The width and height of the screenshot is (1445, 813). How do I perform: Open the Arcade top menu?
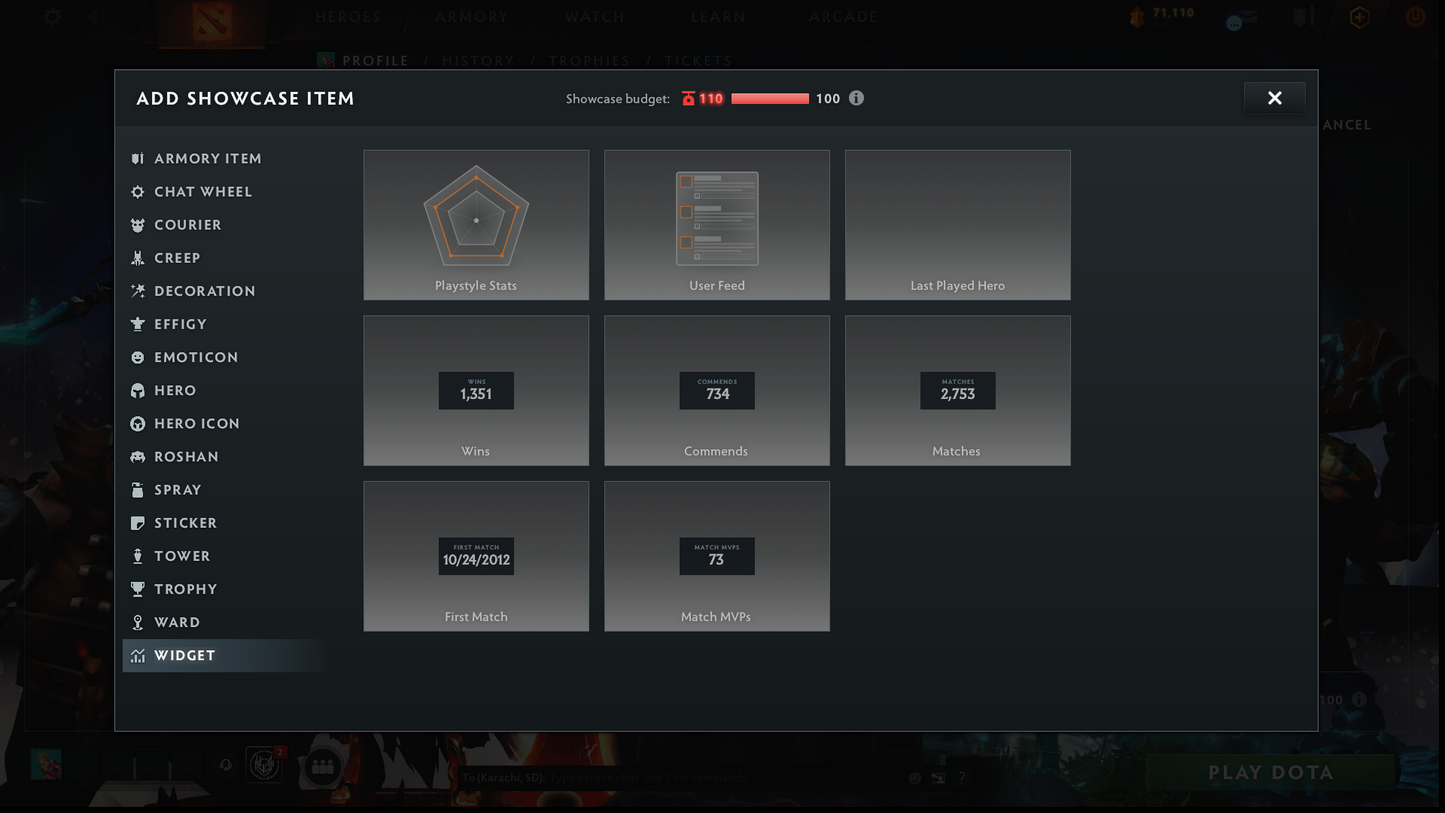coord(843,17)
